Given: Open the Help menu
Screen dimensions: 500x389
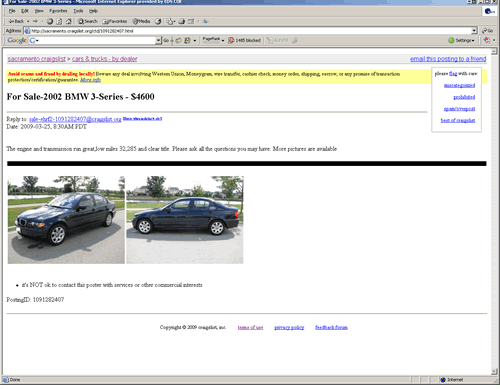Looking at the screenshot, I should [93, 11].
